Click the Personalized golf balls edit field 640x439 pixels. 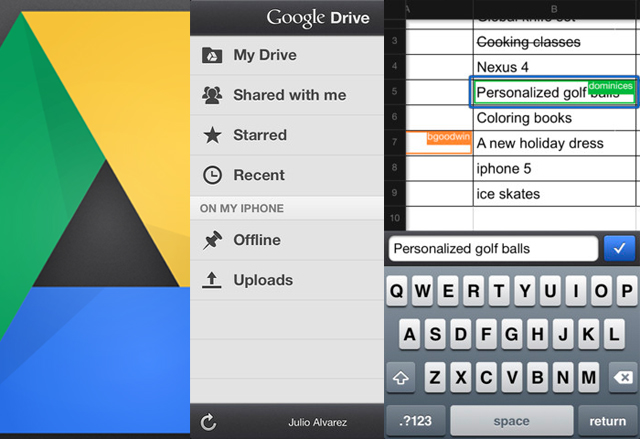493,248
